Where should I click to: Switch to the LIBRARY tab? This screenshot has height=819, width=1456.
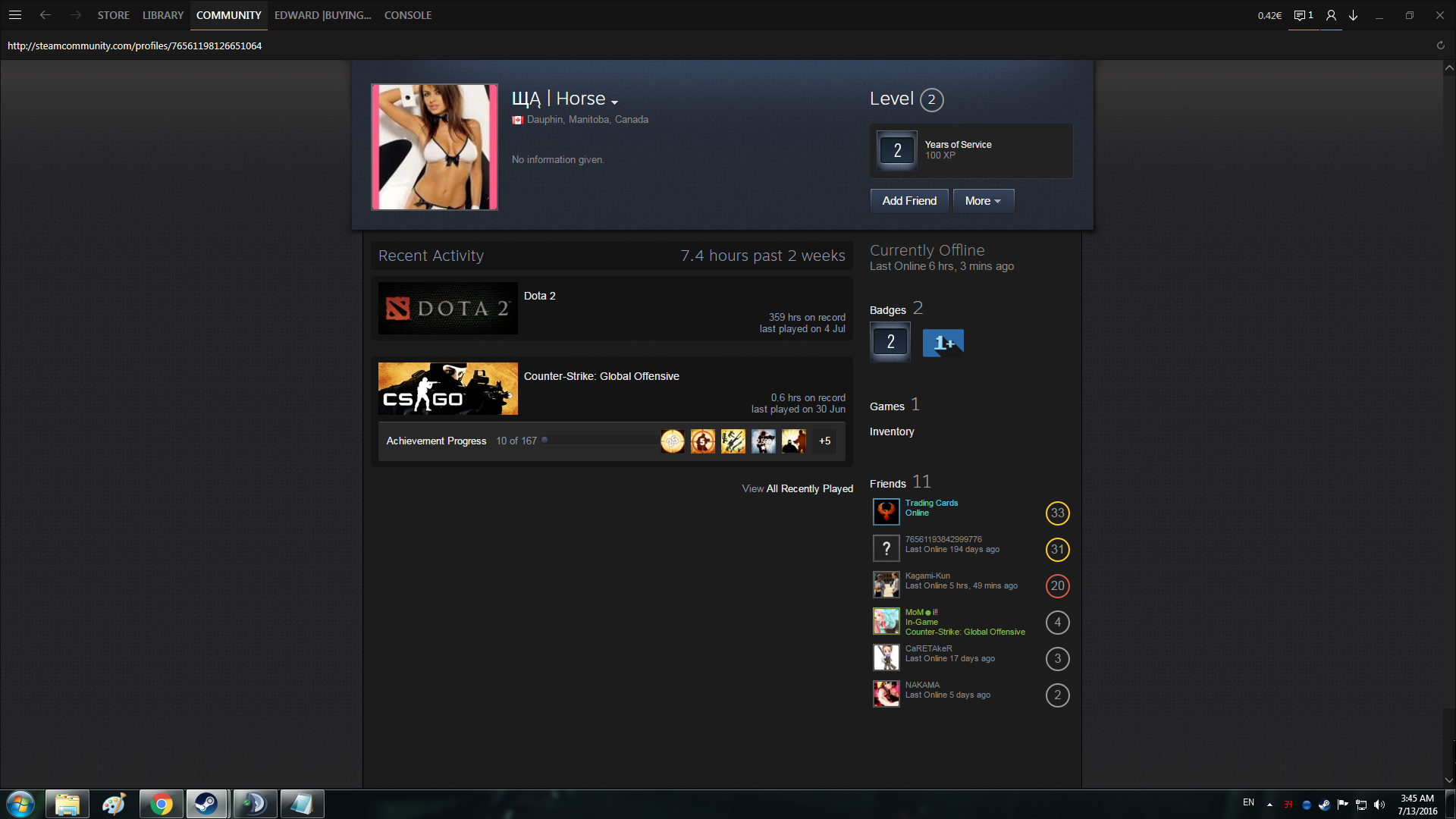[162, 15]
